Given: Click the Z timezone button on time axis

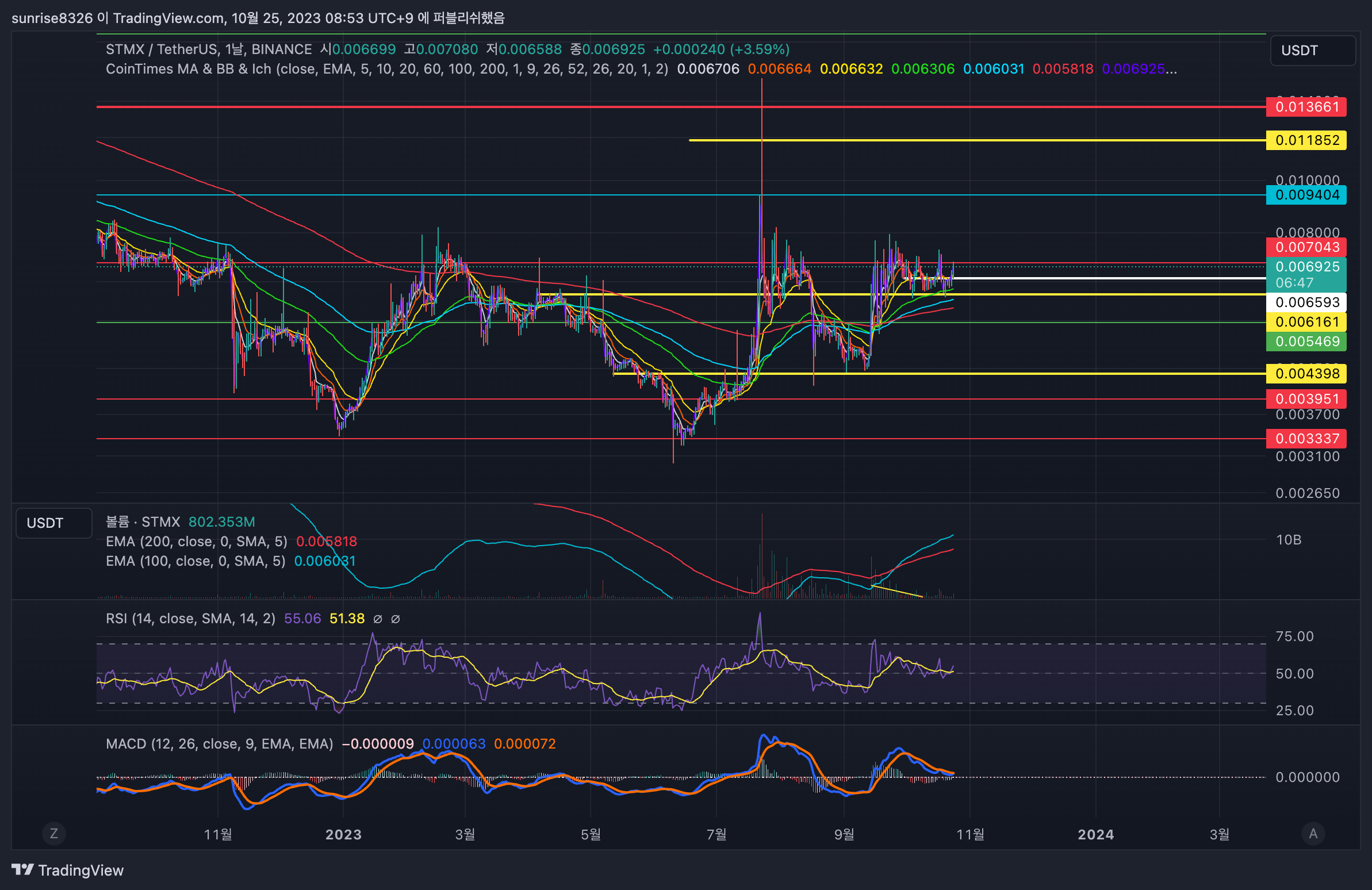Looking at the screenshot, I should (x=53, y=834).
